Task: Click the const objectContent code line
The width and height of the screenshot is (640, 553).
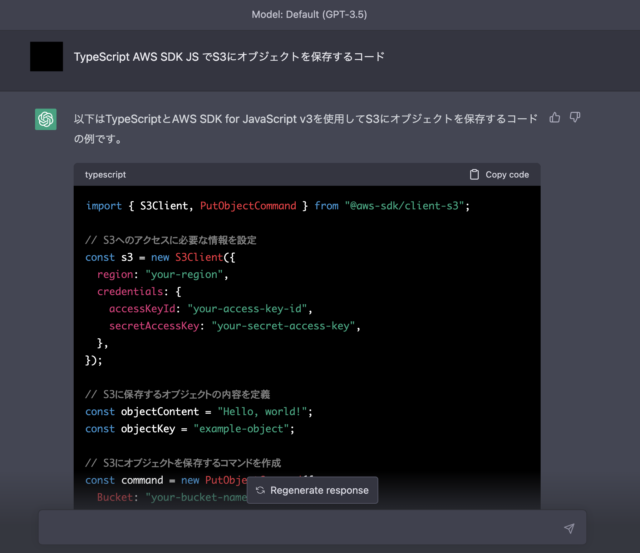Action: [199, 411]
